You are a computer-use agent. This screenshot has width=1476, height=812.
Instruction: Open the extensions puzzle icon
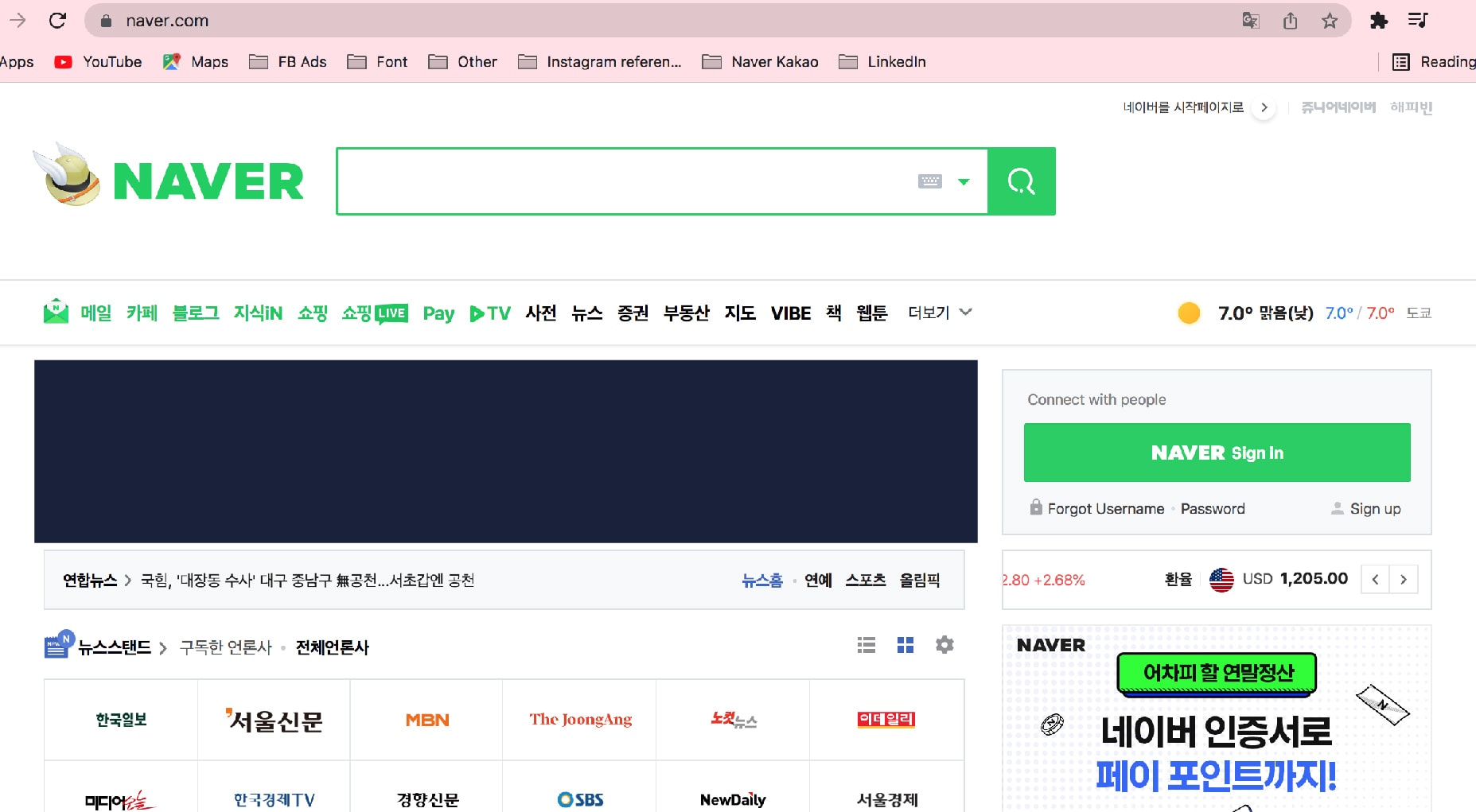coord(1379,21)
